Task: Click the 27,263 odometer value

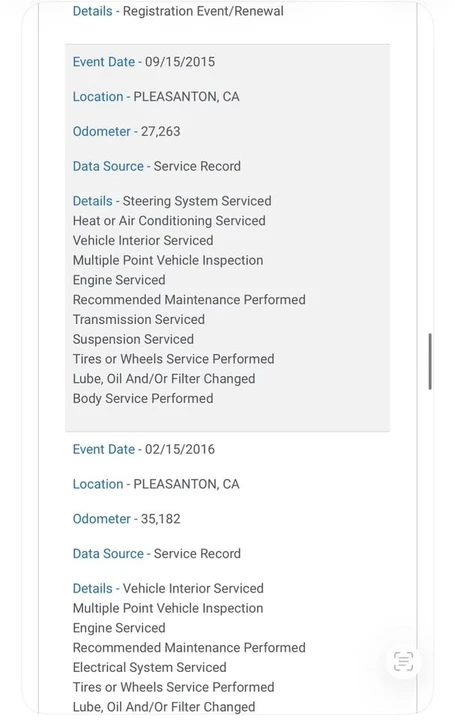Action: pos(160,132)
